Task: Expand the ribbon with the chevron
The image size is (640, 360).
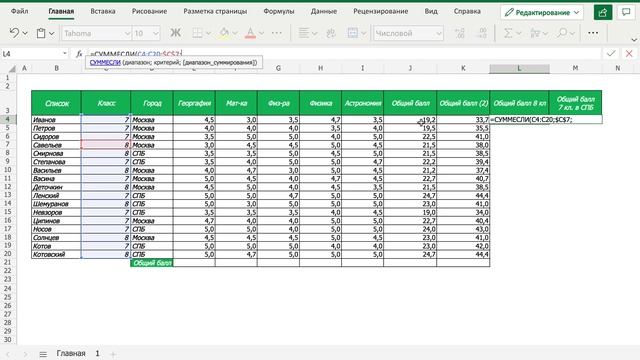Action: (634, 40)
